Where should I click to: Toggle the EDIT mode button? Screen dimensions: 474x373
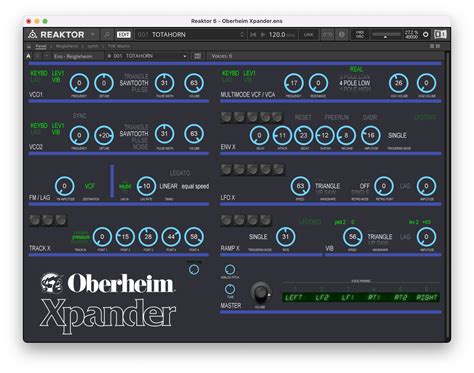pos(123,34)
